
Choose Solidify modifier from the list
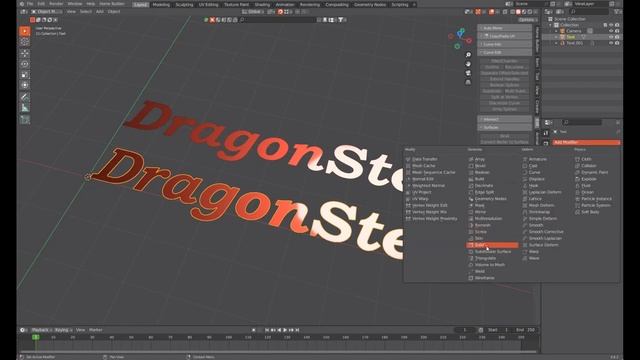coord(492,245)
